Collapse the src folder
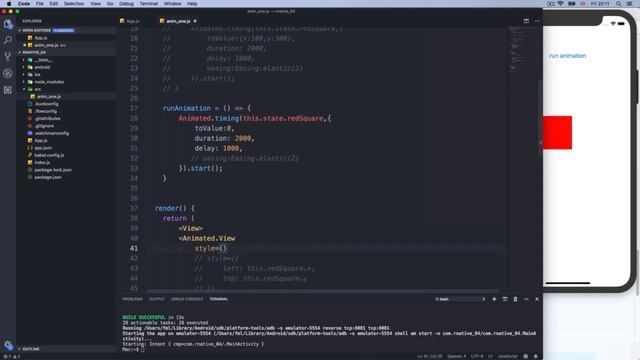The height and width of the screenshot is (360, 640). [x=38, y=89]
